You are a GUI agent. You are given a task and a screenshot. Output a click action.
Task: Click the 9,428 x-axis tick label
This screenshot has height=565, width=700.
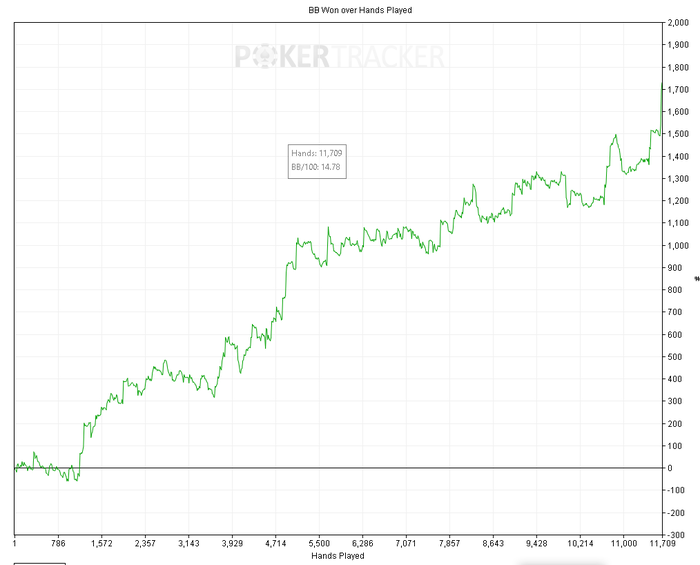click(x=537, y=543)
